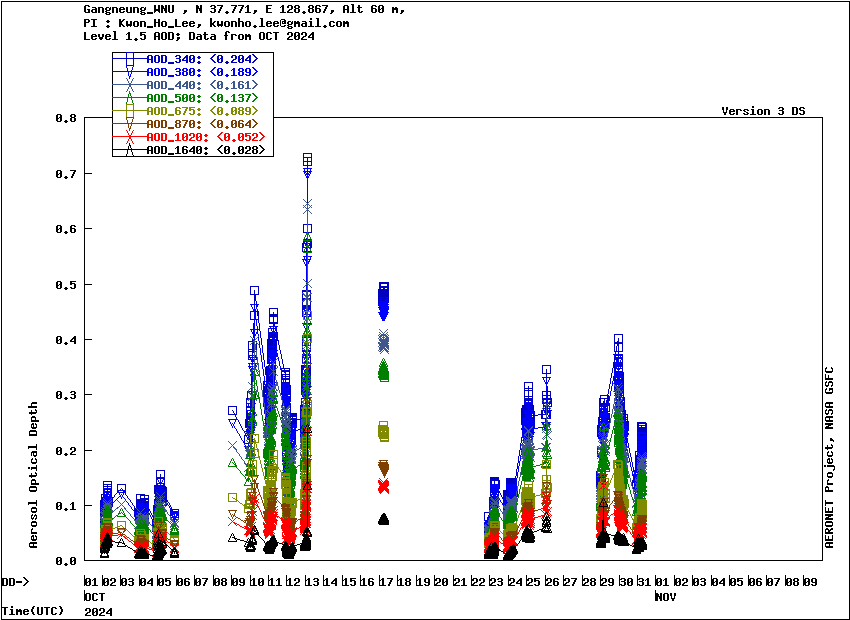Click day label 19 on the x-axis
Image resolution: width=850 pixels, height=620 pixels.
423,582
